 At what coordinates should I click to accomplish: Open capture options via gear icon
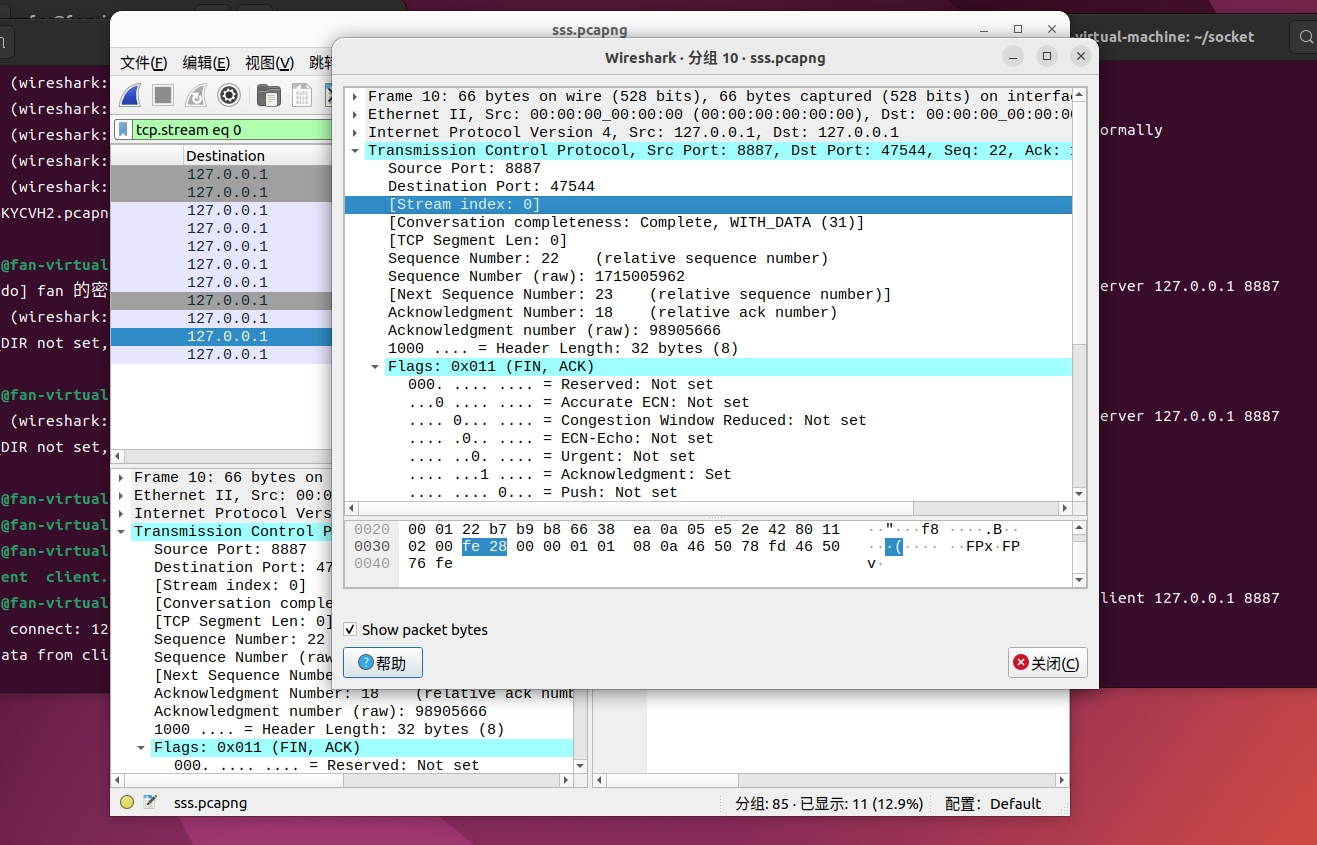click(229, 96)
